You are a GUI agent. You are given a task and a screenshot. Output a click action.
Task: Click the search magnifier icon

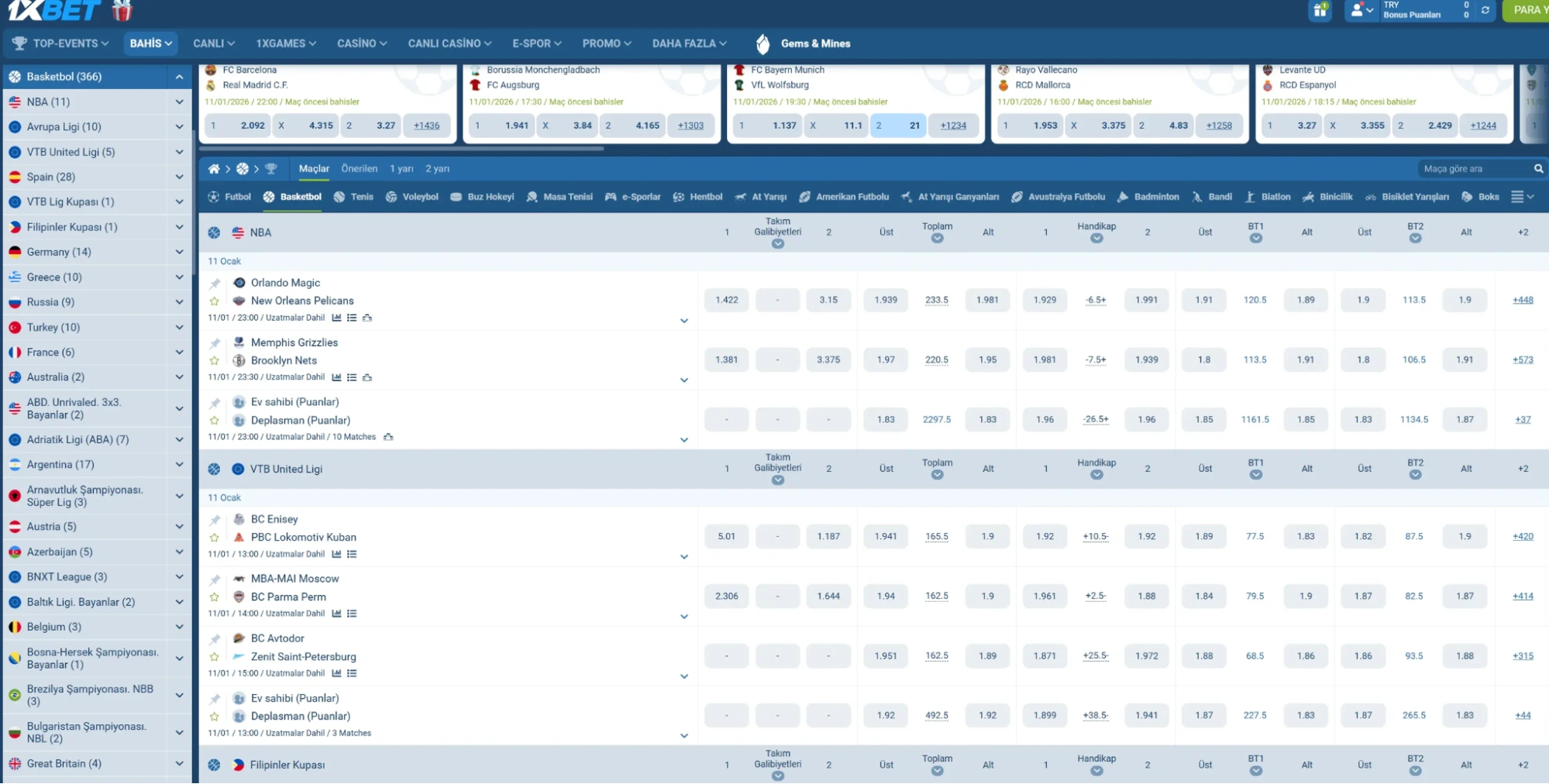tap(1538, 169)
